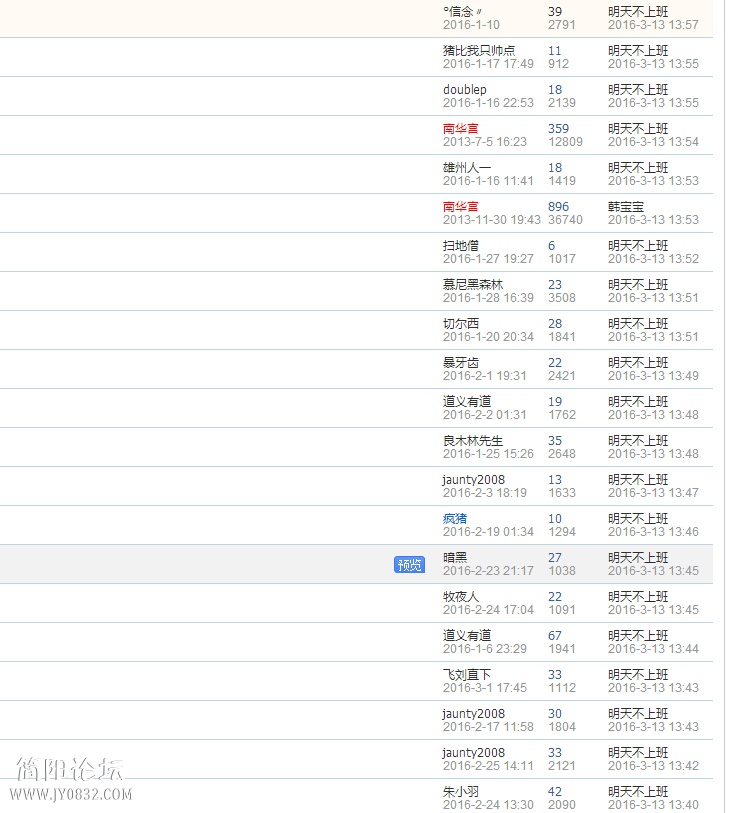Open author 牧夜人 profile

[x=460, y=596]
